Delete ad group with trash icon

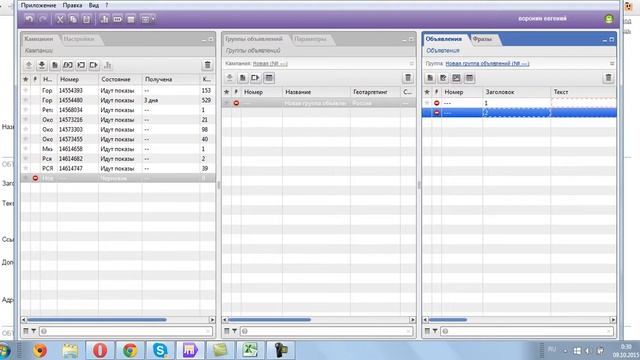408,78
